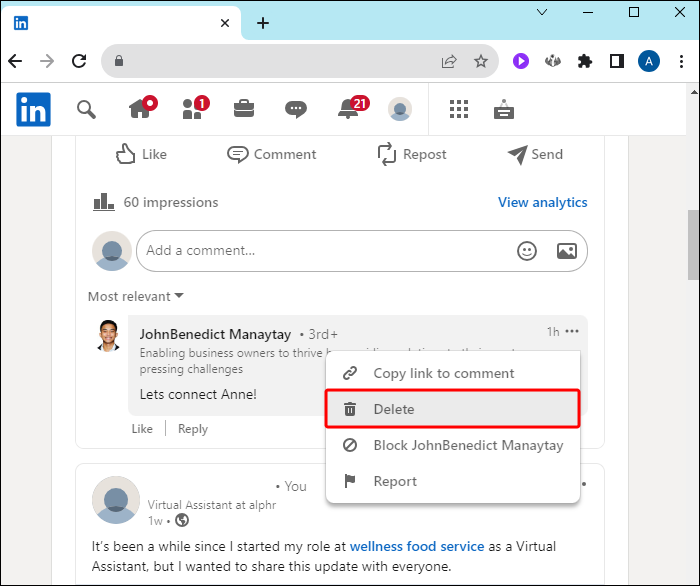
Task: Toggle the browser side panel
Action: [x=617, y=61]
